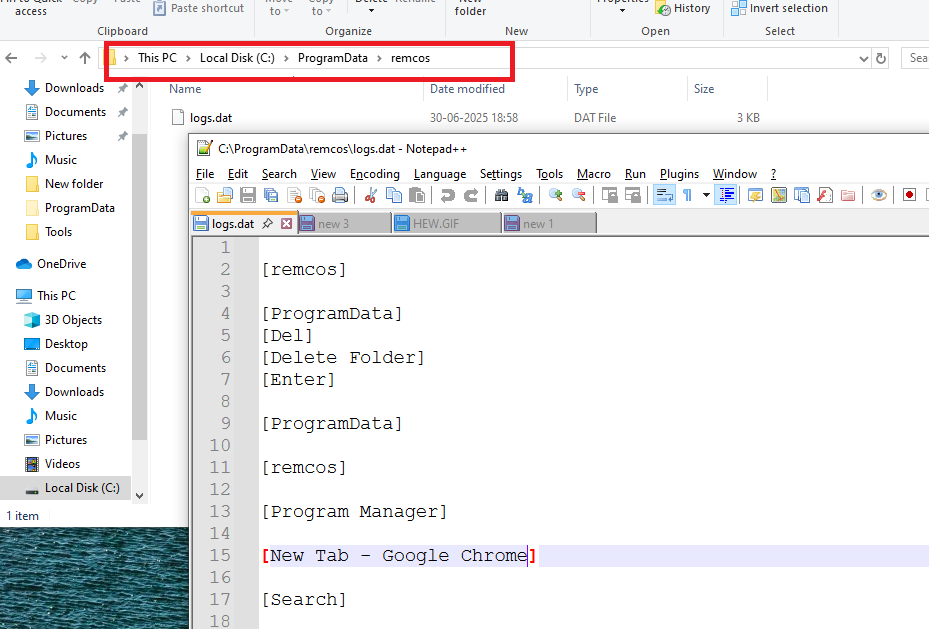This screenshot has height=629, width=929.
Task: Expand the chevron after ProgramData breadcrumb
Action: pos(380,58)
